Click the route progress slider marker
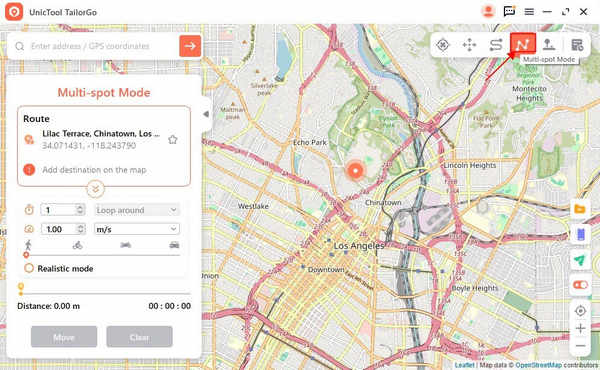The height and width of the screenshot is (370, 600). [21, 289]
